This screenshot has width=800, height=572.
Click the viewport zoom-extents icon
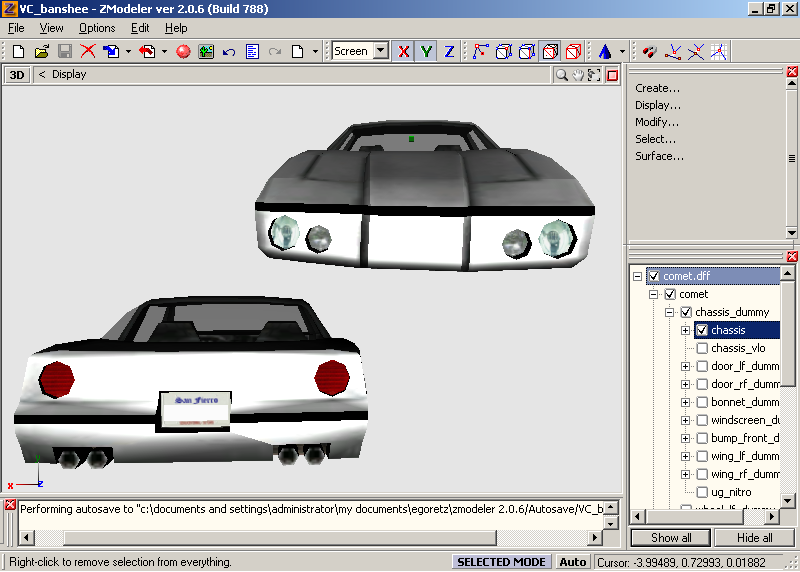(594, 76)
